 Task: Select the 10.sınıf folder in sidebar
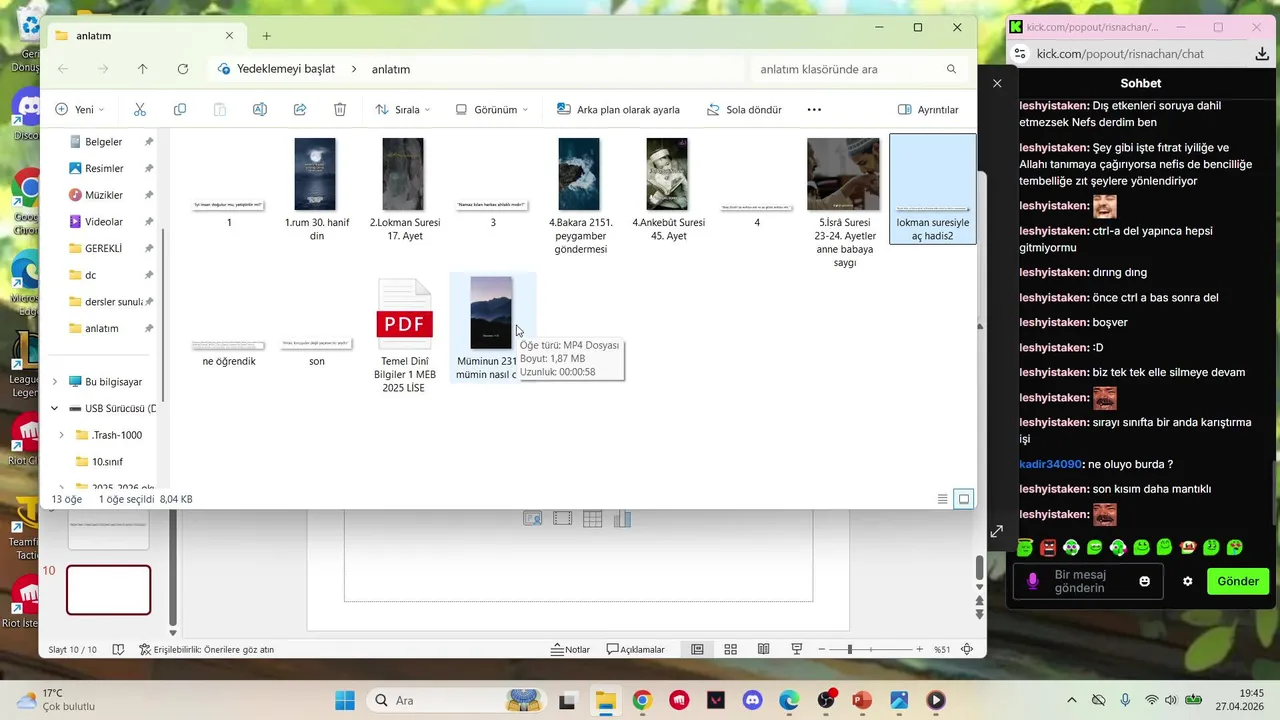pos(107,462)
